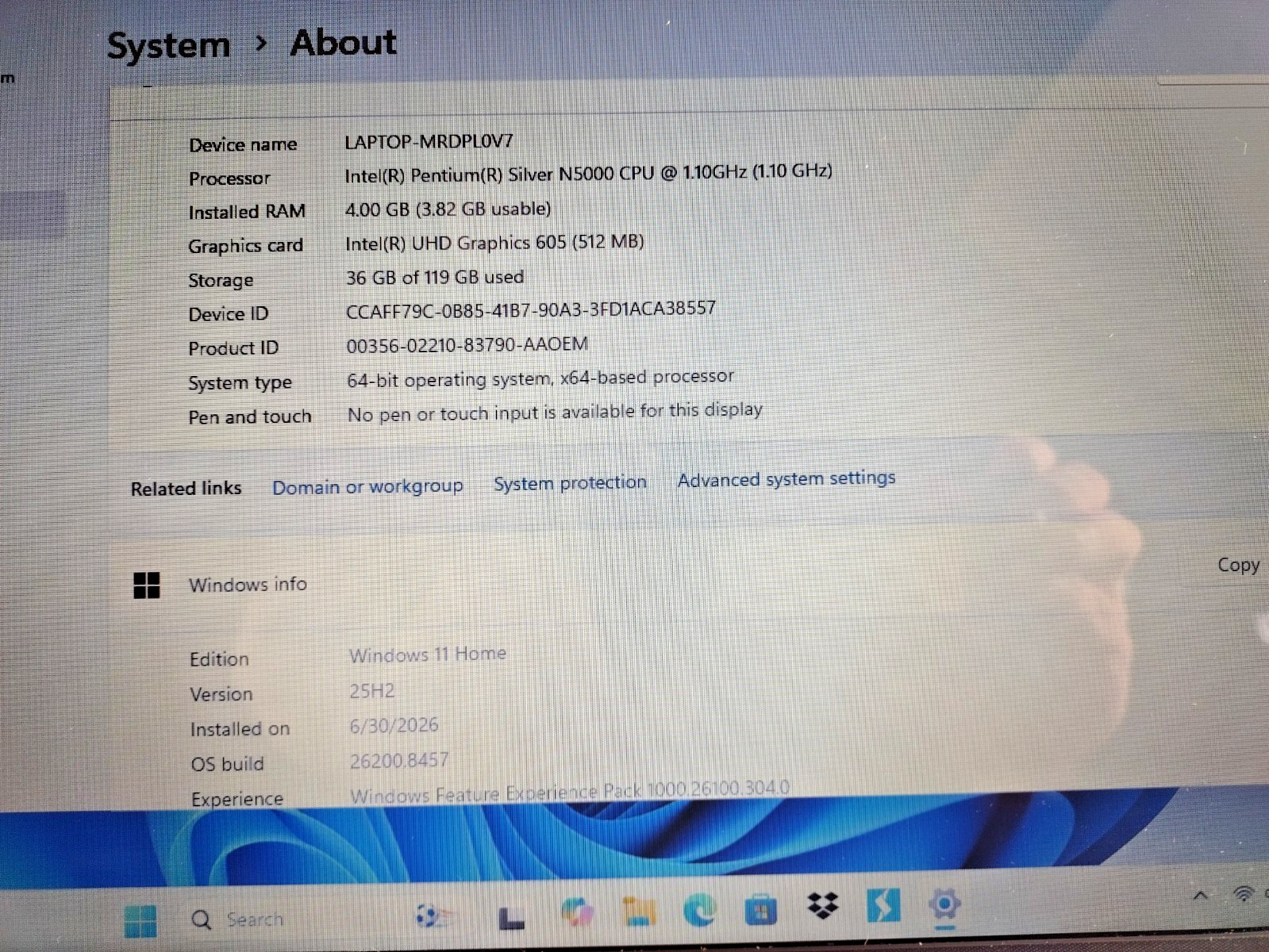Image resolution: width=1269 pixels, height=952 pixels.
Task: Select the 4.00 GB installed RAM value
Action: click(448, 209)
